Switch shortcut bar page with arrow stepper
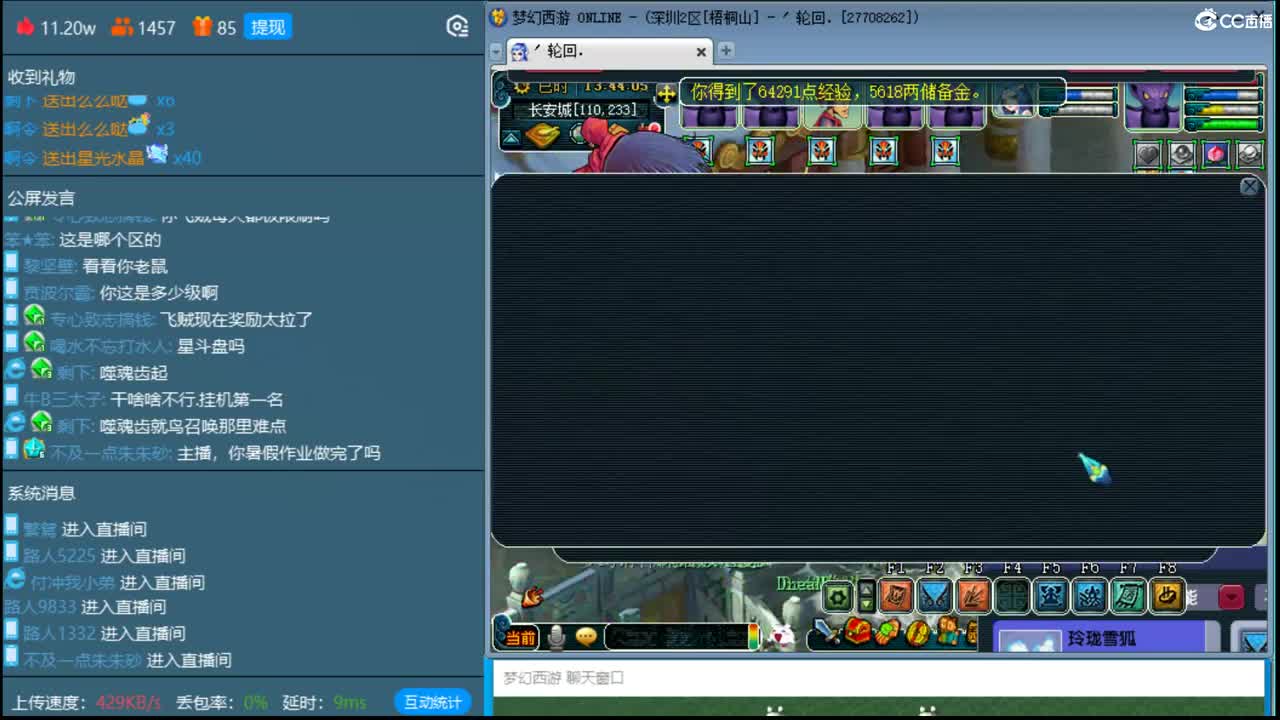The image size is (1280, 720). 866,597
